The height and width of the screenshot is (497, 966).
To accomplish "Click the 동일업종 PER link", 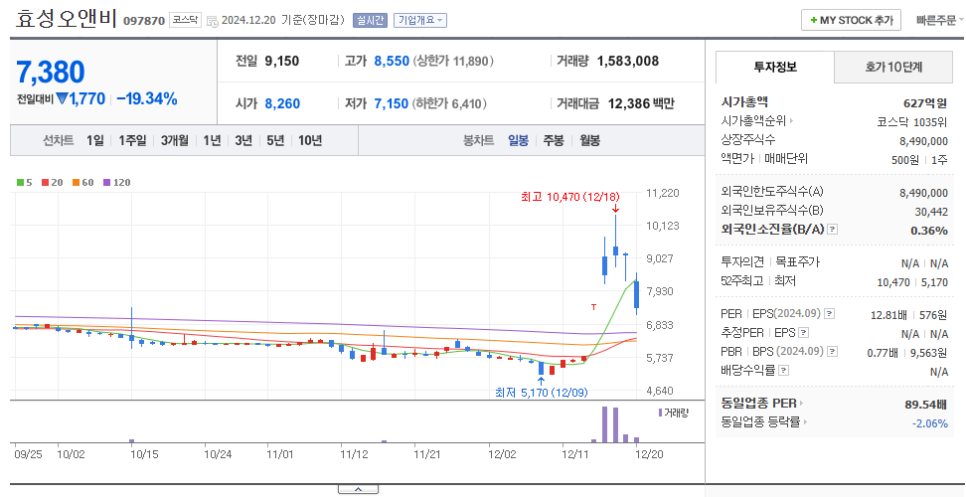I will pos(759,404).
